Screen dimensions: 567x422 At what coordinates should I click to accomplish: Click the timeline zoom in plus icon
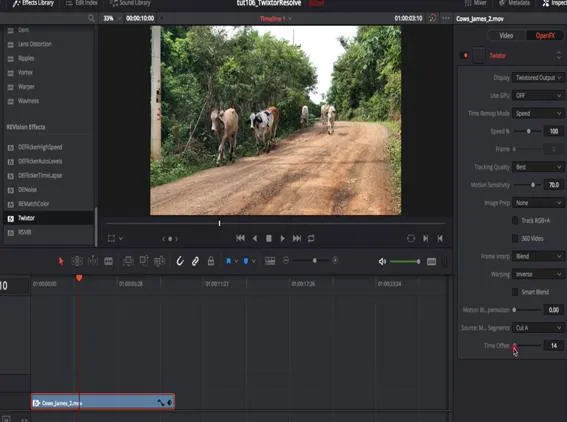point(335,260)
